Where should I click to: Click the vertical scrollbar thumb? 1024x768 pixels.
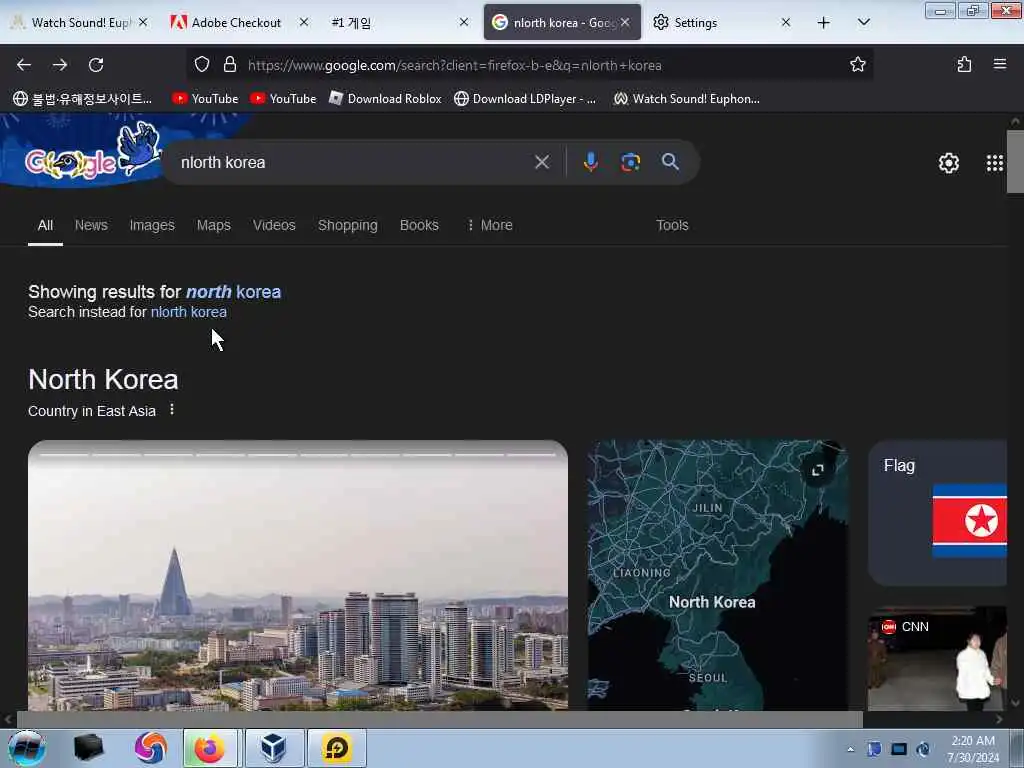1015,161
